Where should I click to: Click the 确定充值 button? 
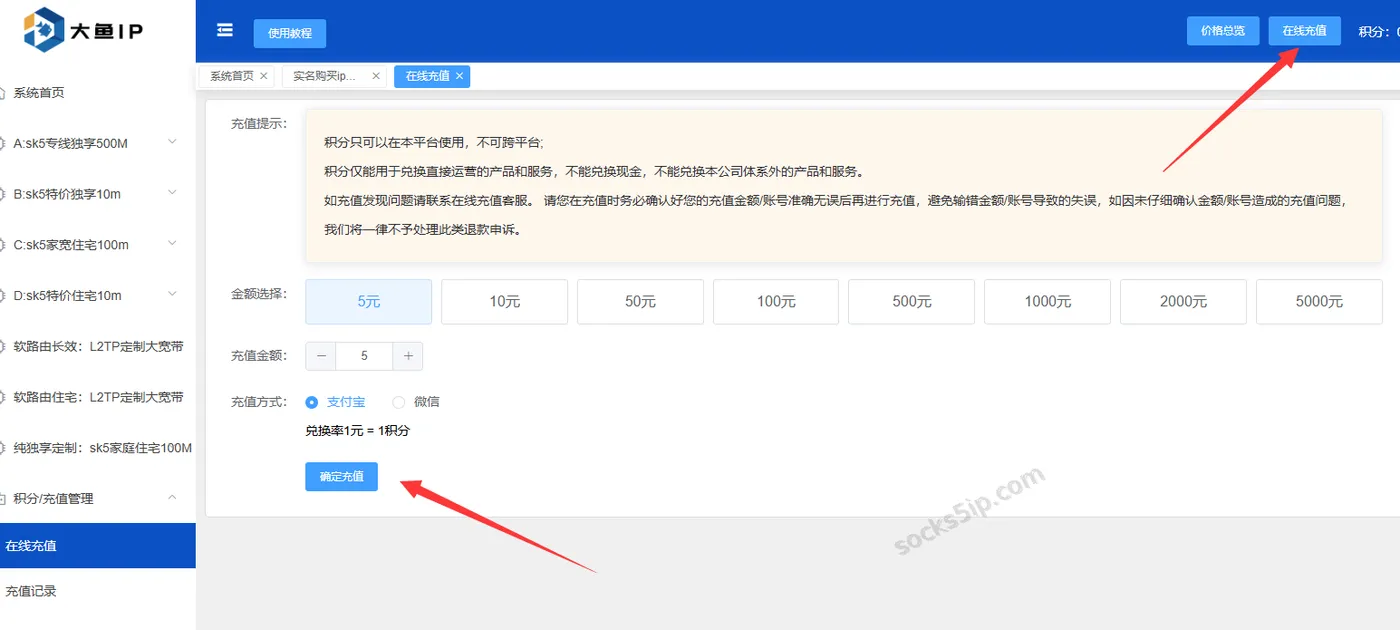tap(341, 477)
